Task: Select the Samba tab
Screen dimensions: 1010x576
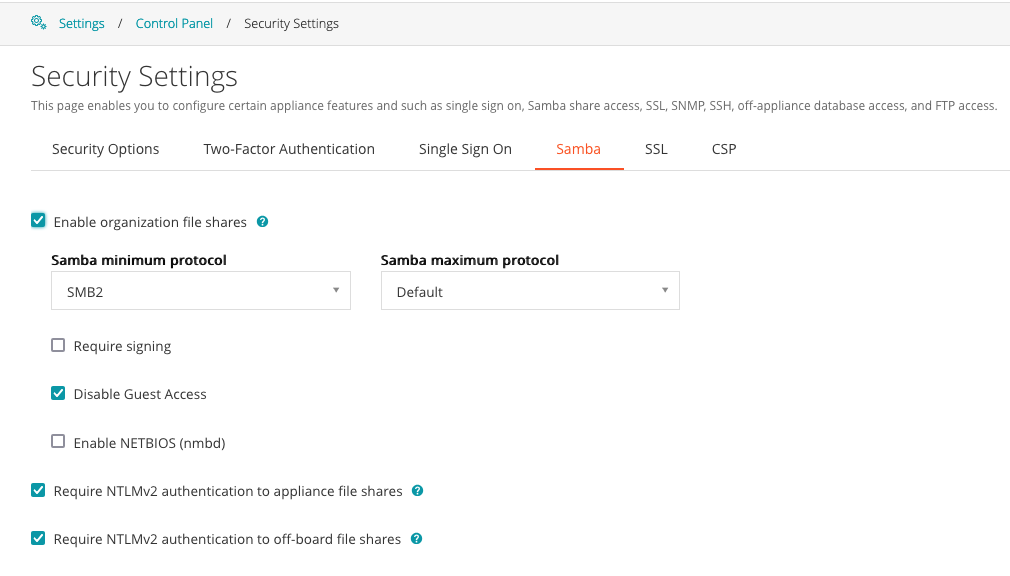Action: [x=579, y=149]
